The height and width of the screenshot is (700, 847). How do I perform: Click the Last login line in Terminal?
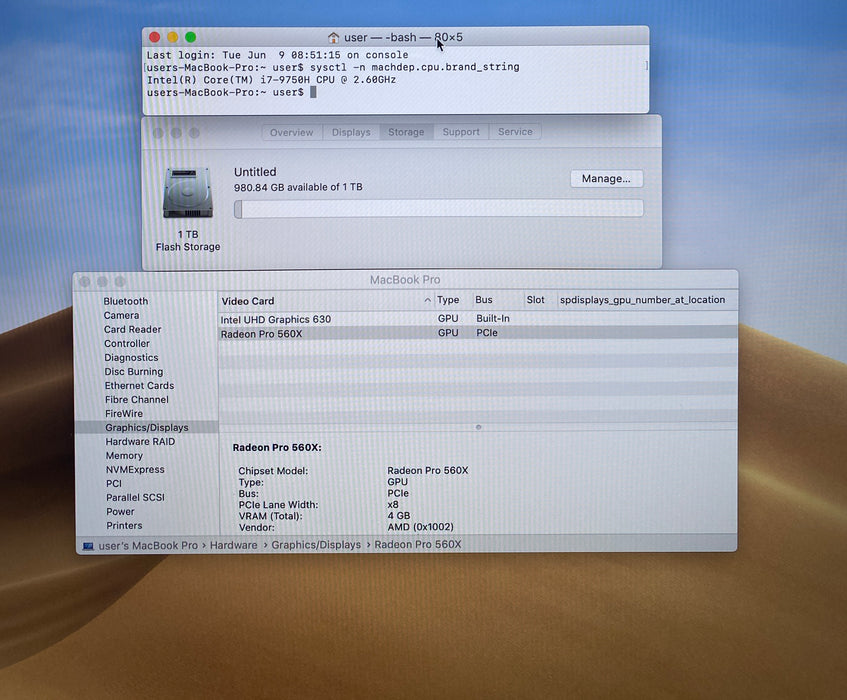coord(278,55)
